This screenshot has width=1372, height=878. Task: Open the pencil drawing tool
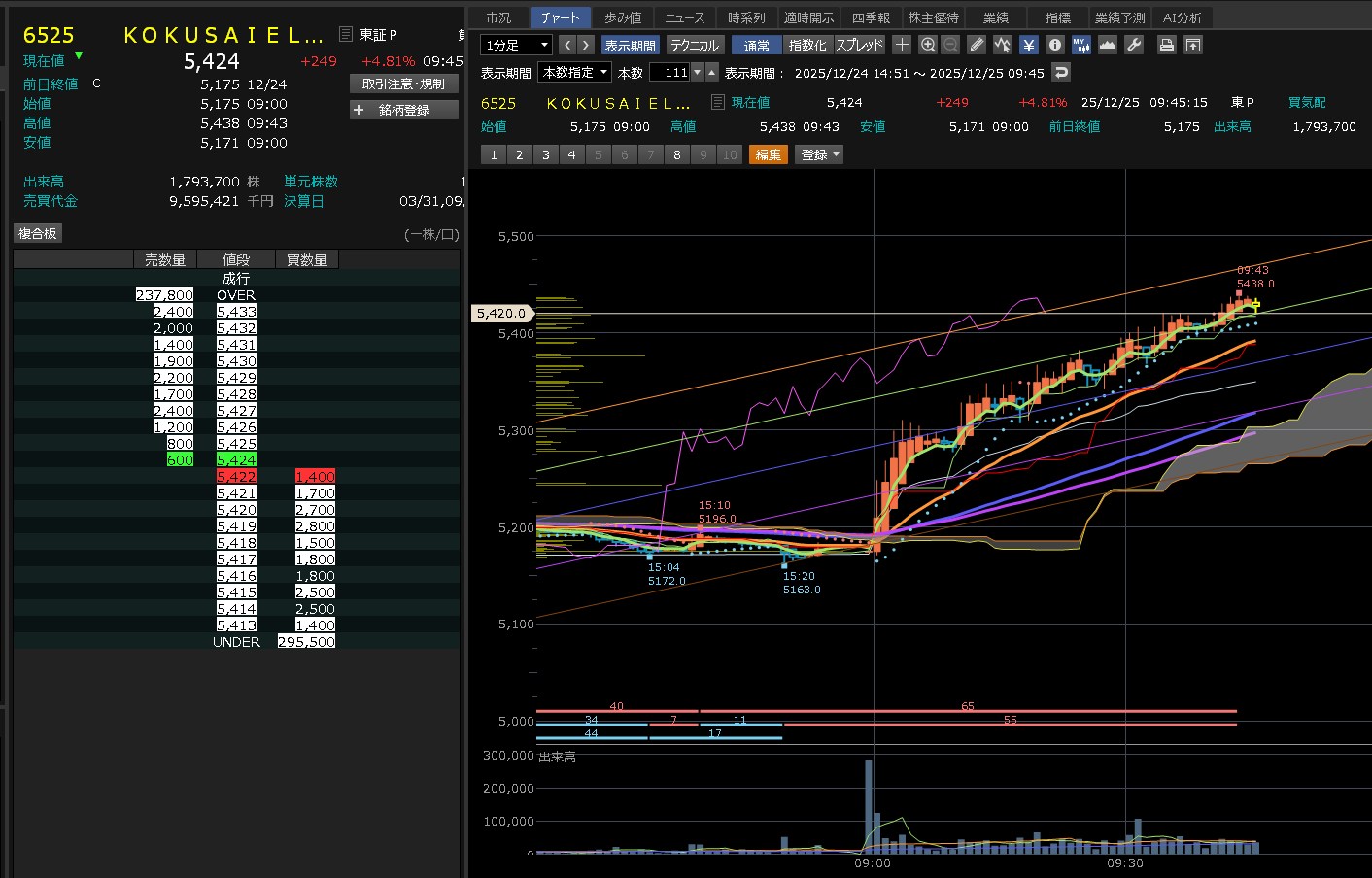977,45
